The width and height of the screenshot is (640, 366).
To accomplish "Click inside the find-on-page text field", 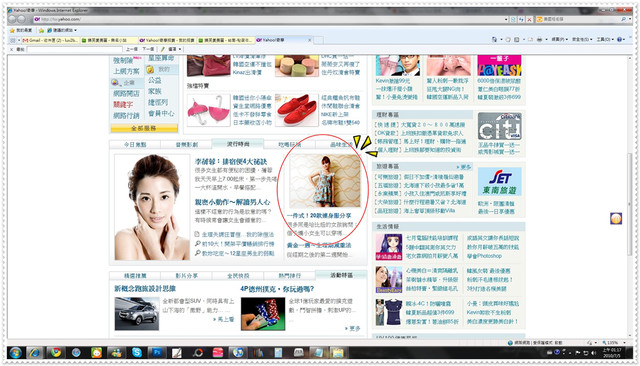I will point(74,49).
